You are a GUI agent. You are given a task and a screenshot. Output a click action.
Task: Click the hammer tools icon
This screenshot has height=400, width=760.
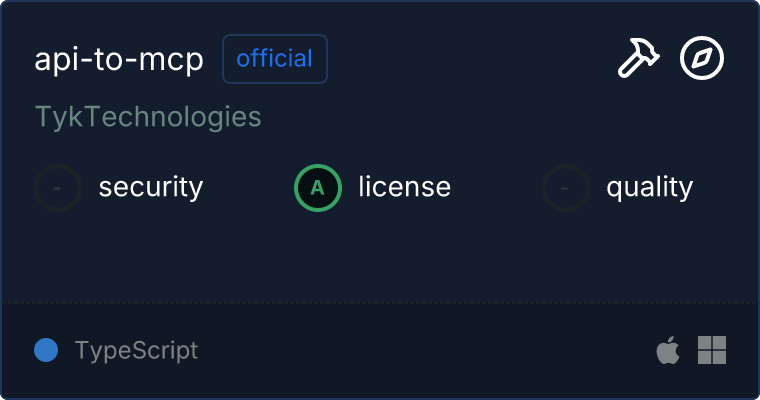point(637,59)
